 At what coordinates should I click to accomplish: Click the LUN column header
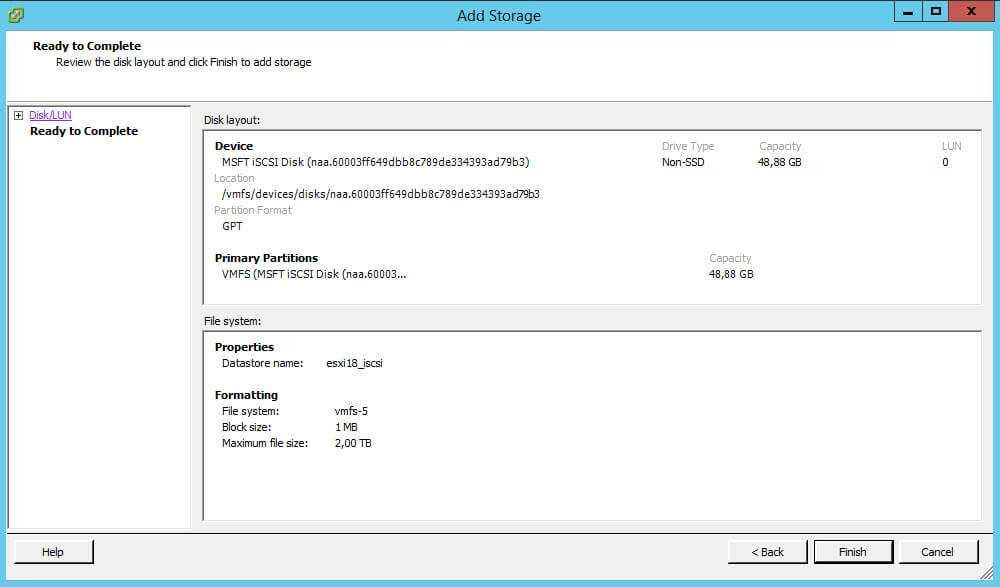pyautogui.click(x=951, y=146)
